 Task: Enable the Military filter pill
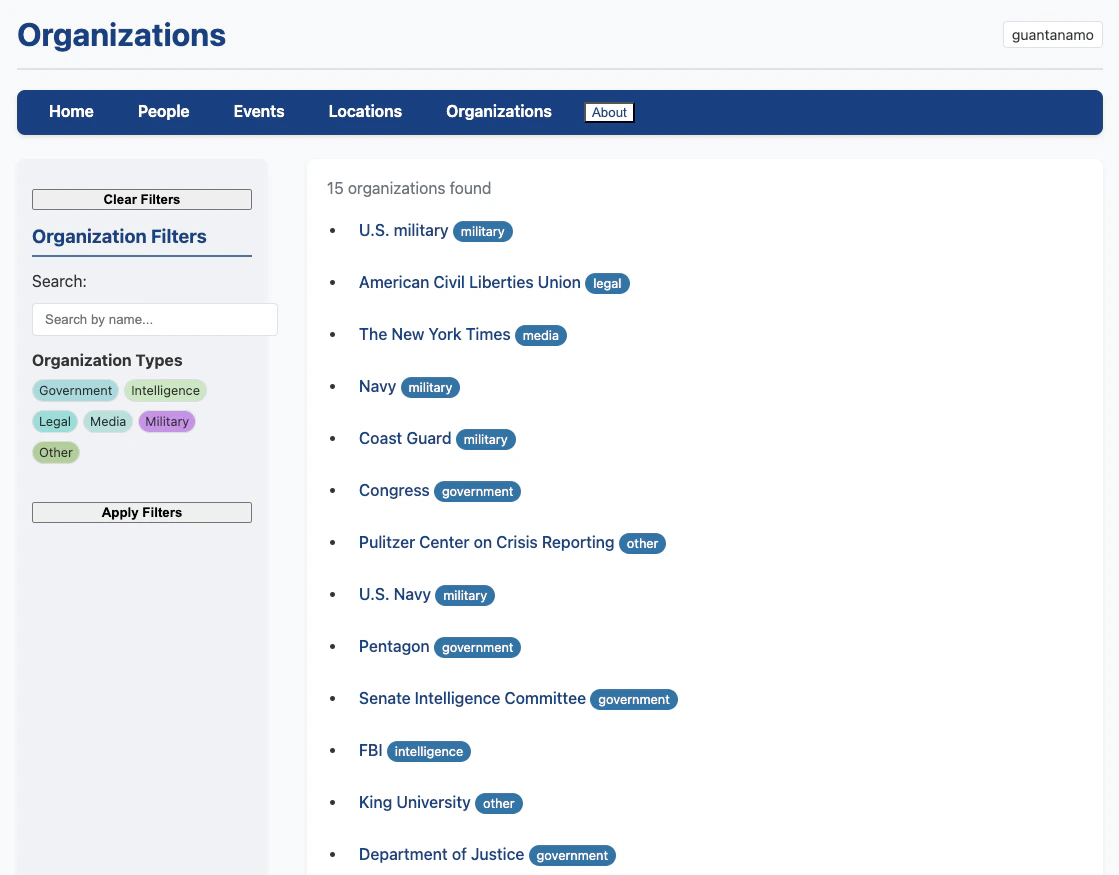[x=167, y=421]
